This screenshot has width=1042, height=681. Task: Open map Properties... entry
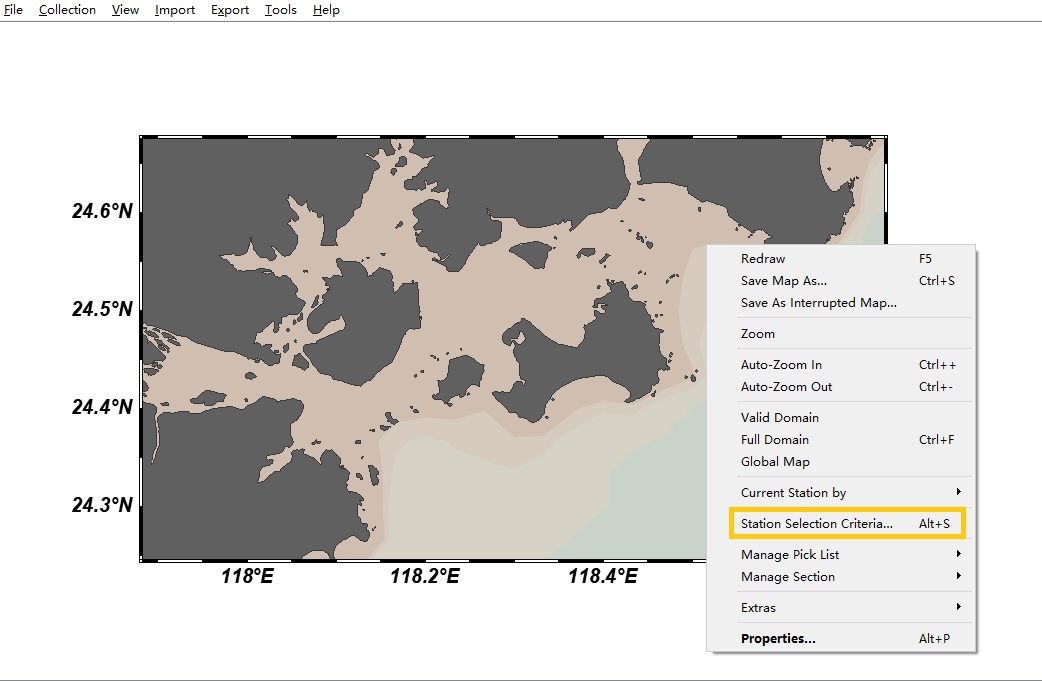tap(842, 638)
